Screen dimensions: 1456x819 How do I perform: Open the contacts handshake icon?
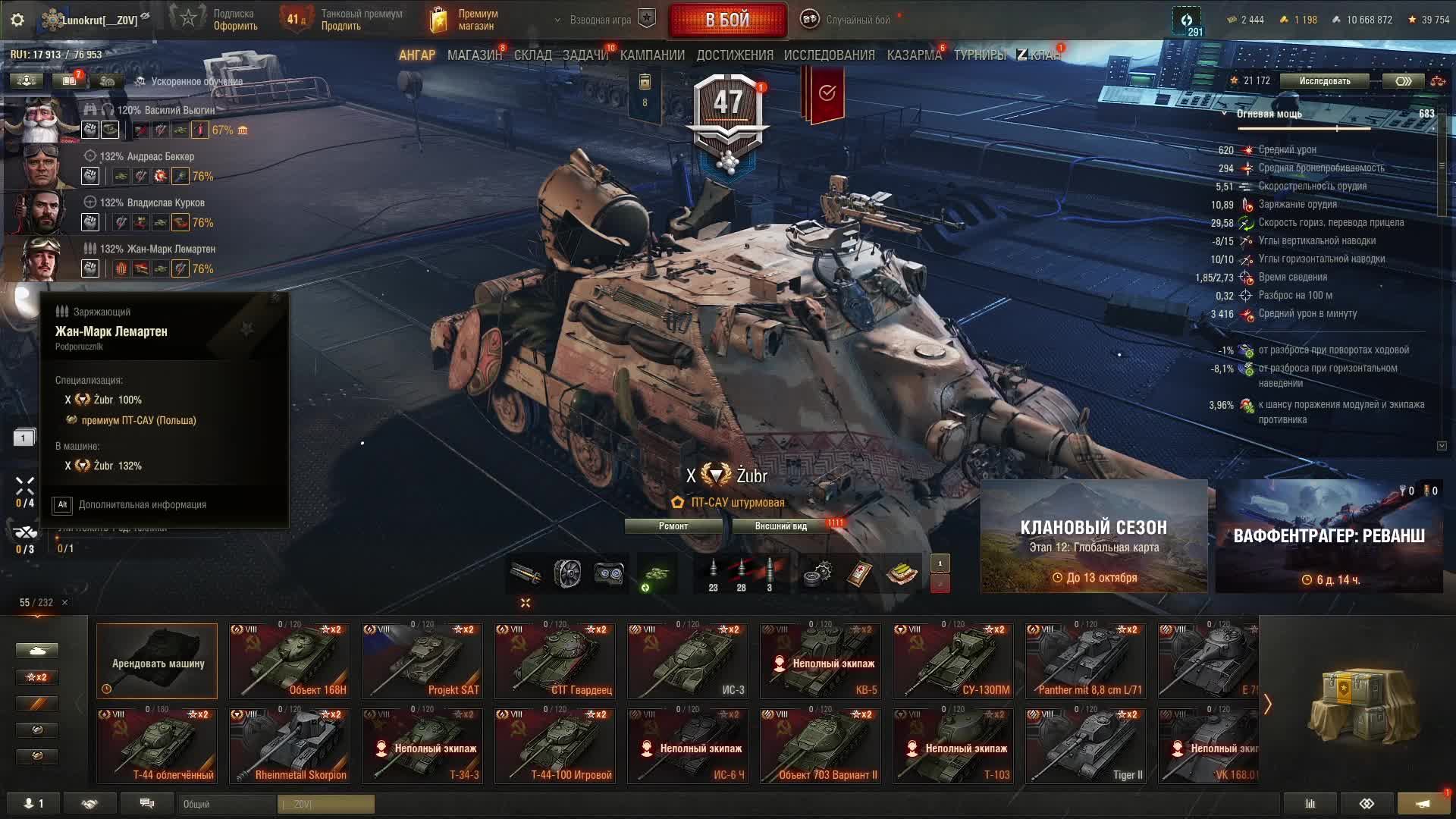[x=89, y=804]
